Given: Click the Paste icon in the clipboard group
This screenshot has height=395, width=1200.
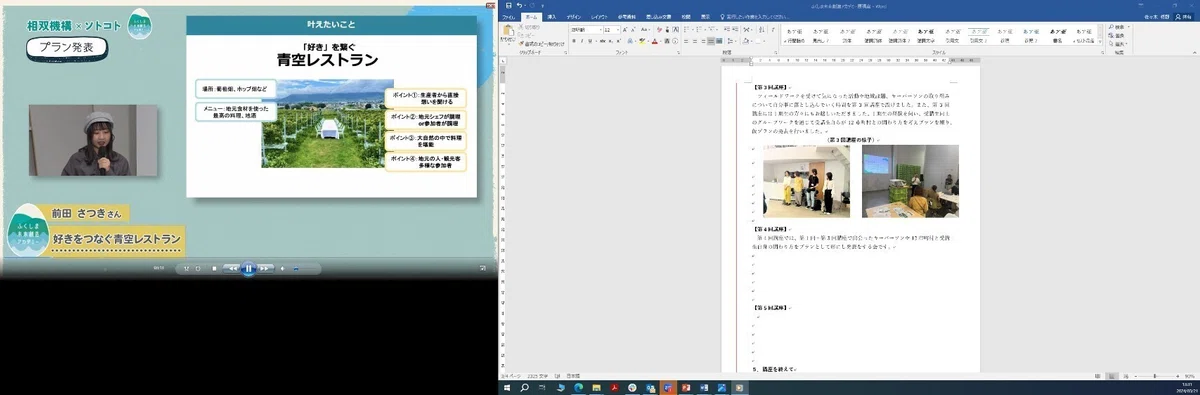Looking at the screenshot, I should (x=508, y=31).
